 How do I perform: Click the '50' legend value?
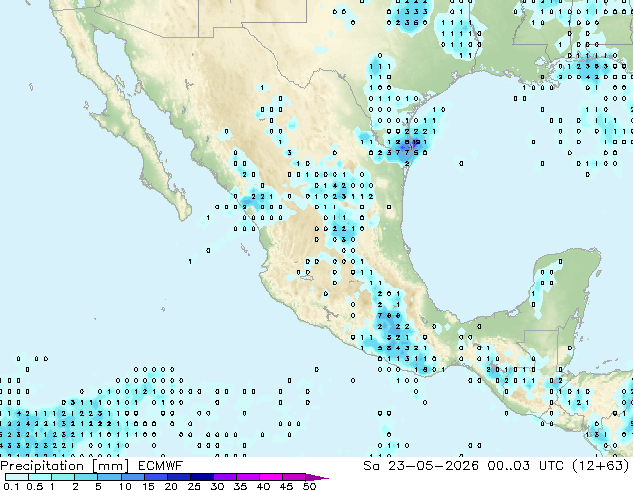309,486
